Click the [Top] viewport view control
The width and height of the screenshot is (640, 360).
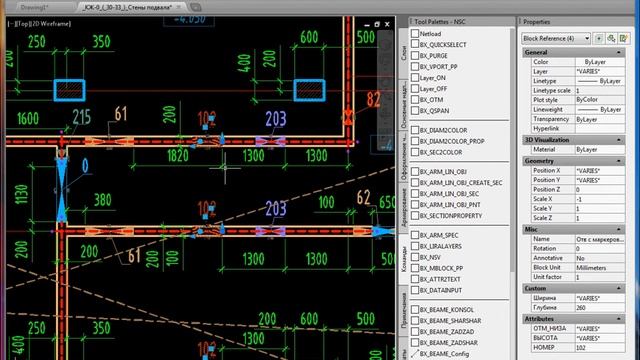click(22, 24)
